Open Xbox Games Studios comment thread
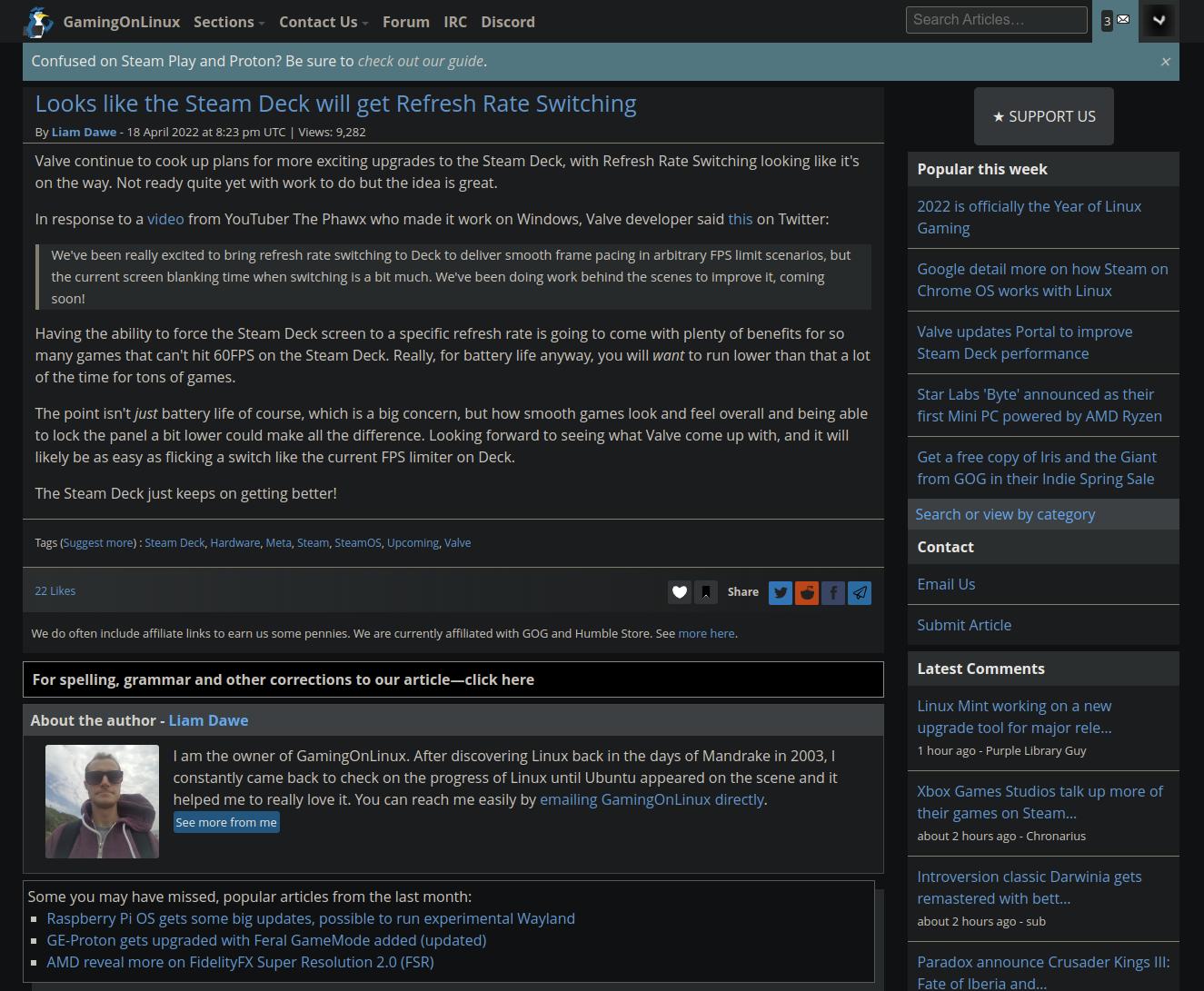 (x=1040, y=802)
